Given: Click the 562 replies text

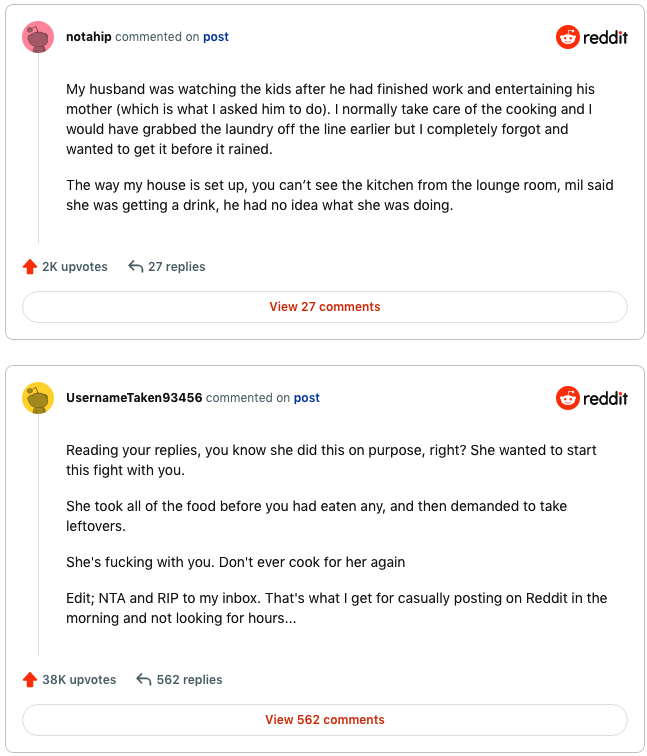Looking at the screenshot, I should click(190, 680).
